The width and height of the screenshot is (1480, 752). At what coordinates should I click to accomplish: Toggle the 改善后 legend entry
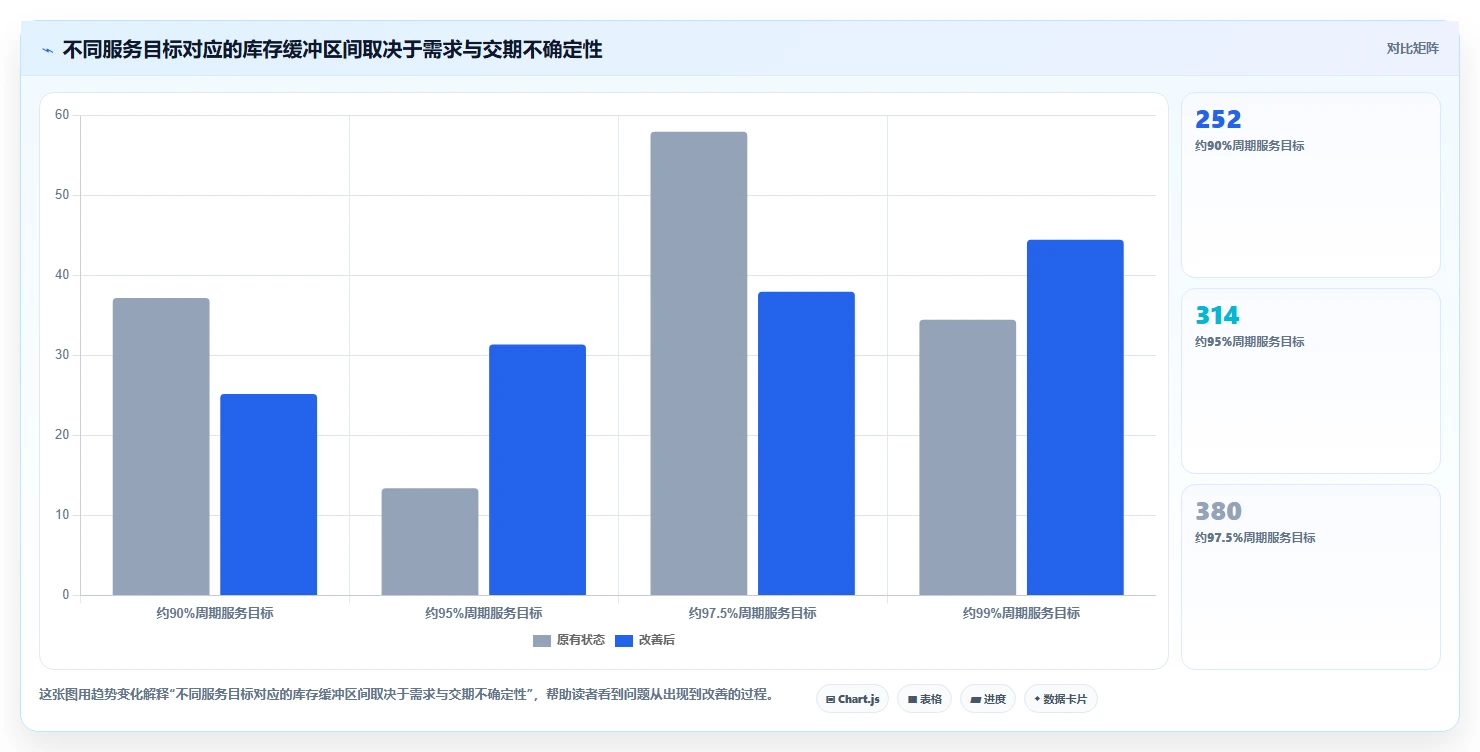pyautogui.click(x=645, y=640)
